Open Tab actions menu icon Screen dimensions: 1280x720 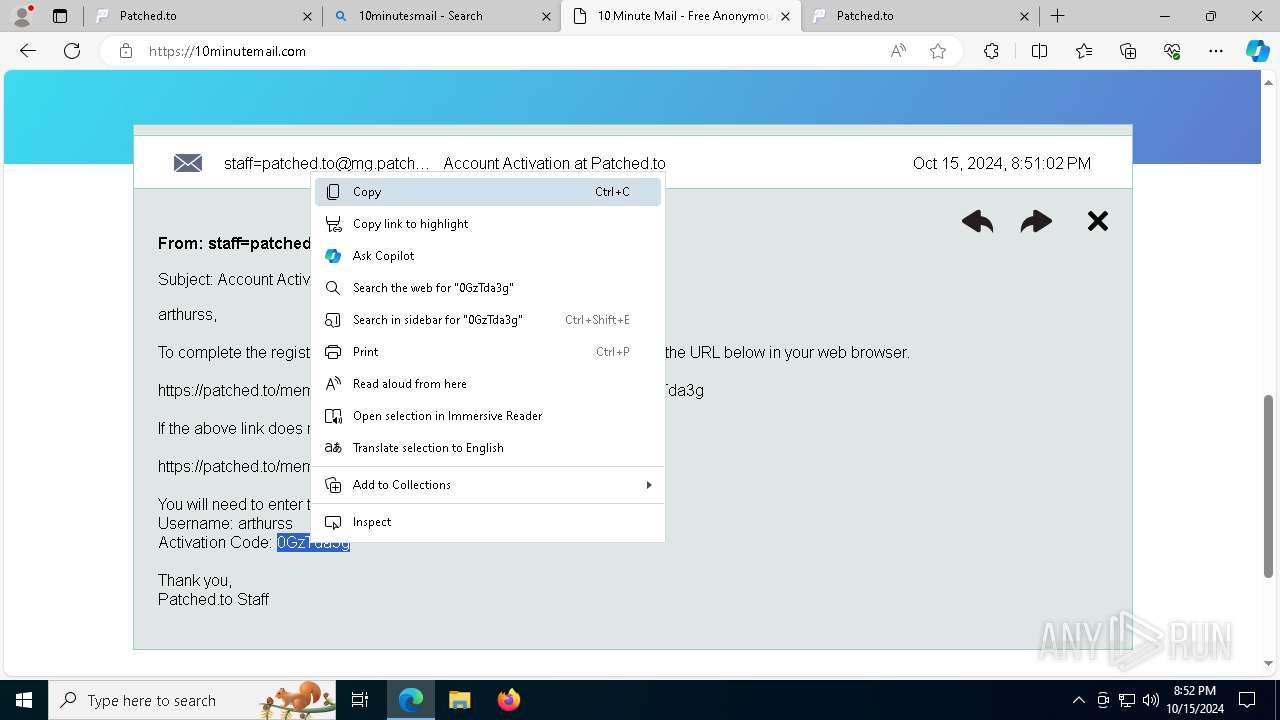[60, 16]
